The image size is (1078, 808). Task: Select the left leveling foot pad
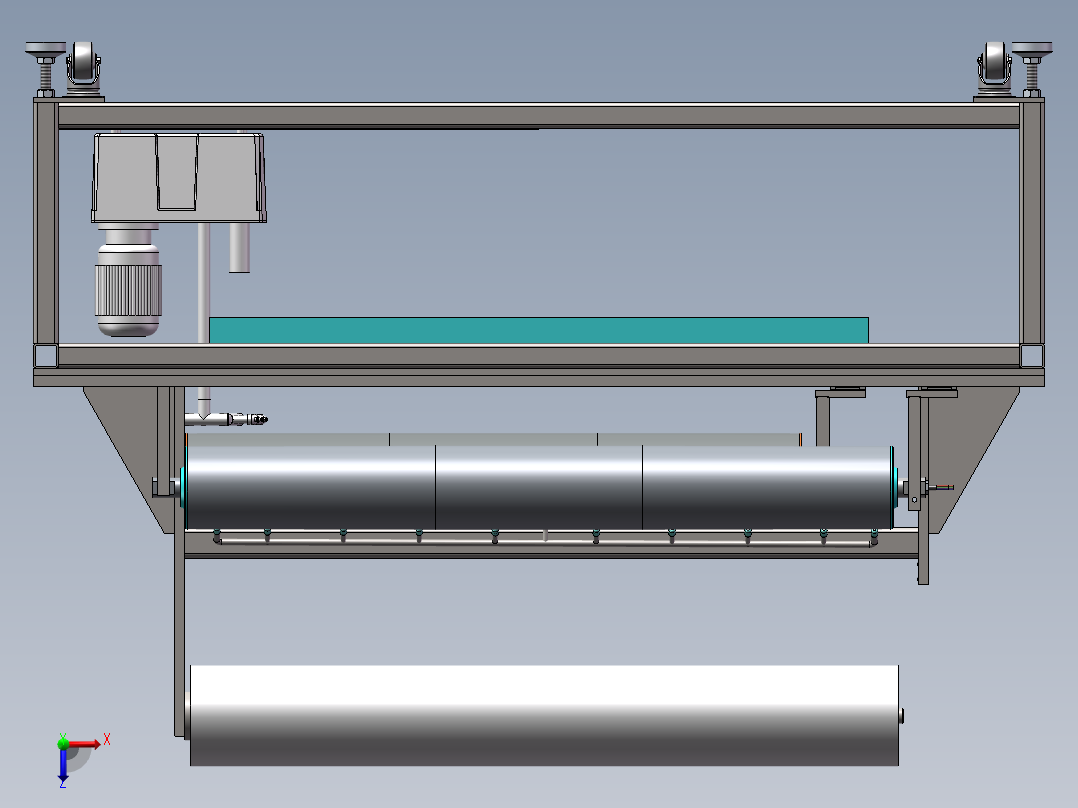click(45, 50)
